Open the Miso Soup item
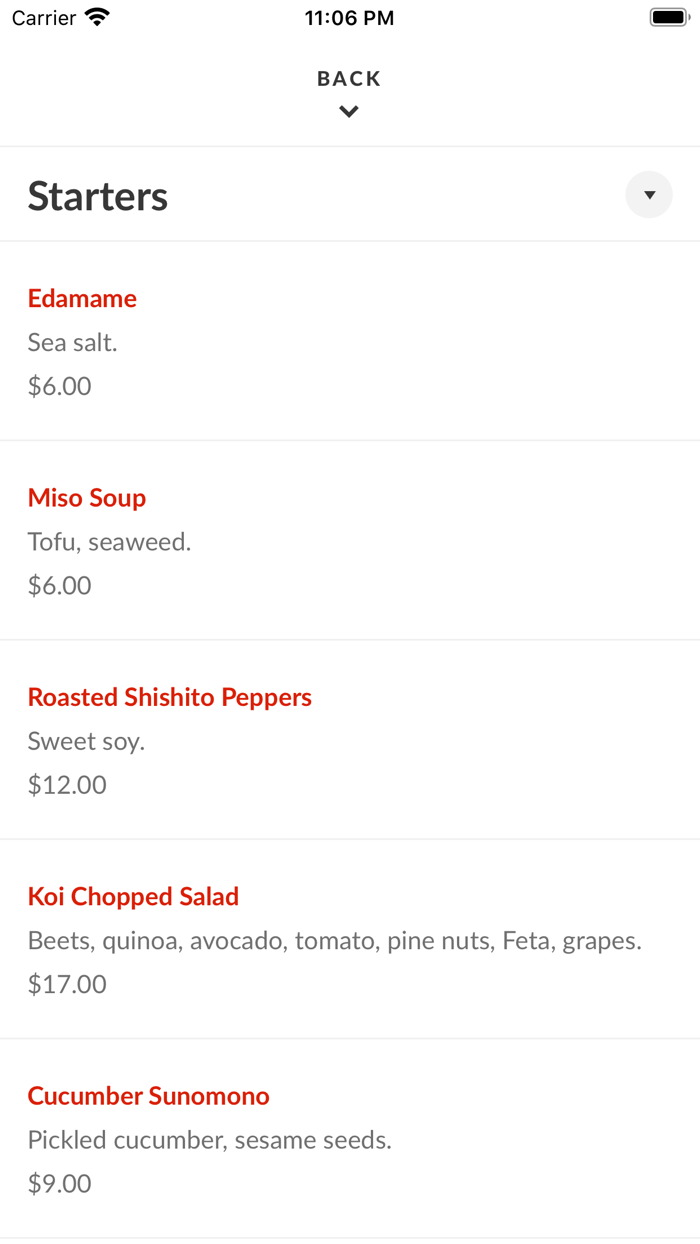Viewport: 700px width, 1244px height. tap(86, 498)
